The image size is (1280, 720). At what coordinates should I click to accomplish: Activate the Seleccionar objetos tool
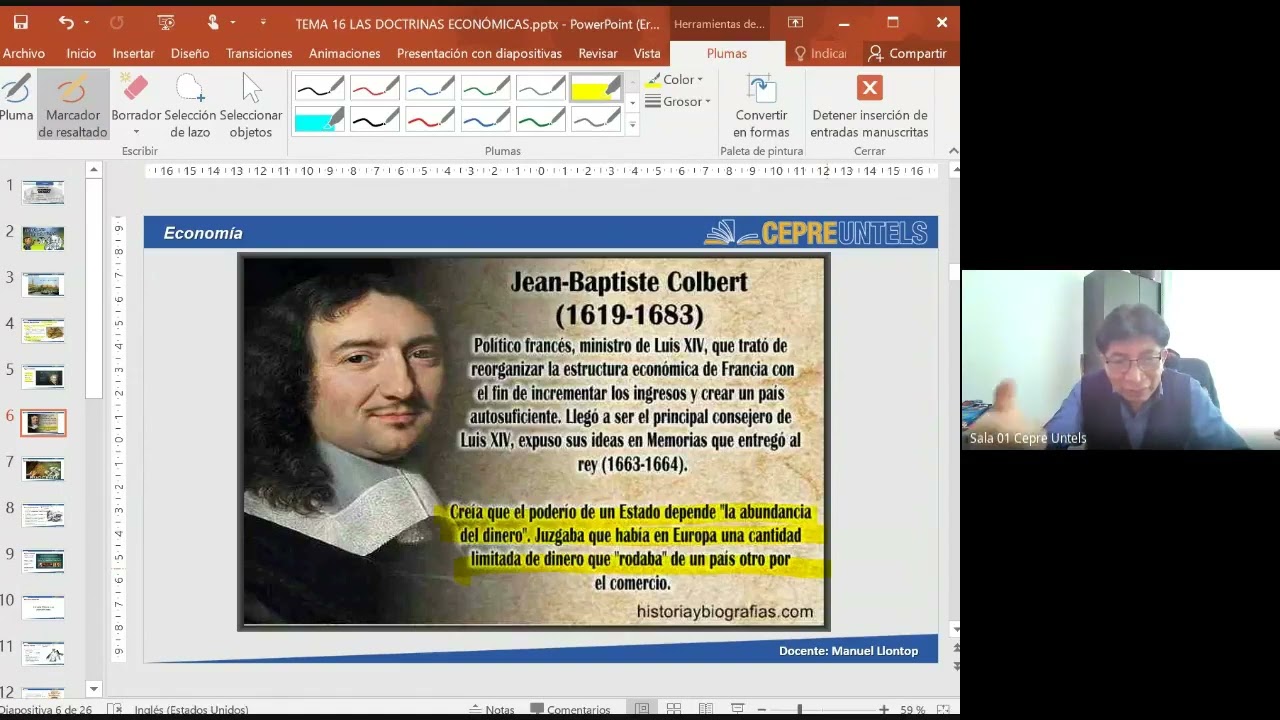click(x=251, y=104)
